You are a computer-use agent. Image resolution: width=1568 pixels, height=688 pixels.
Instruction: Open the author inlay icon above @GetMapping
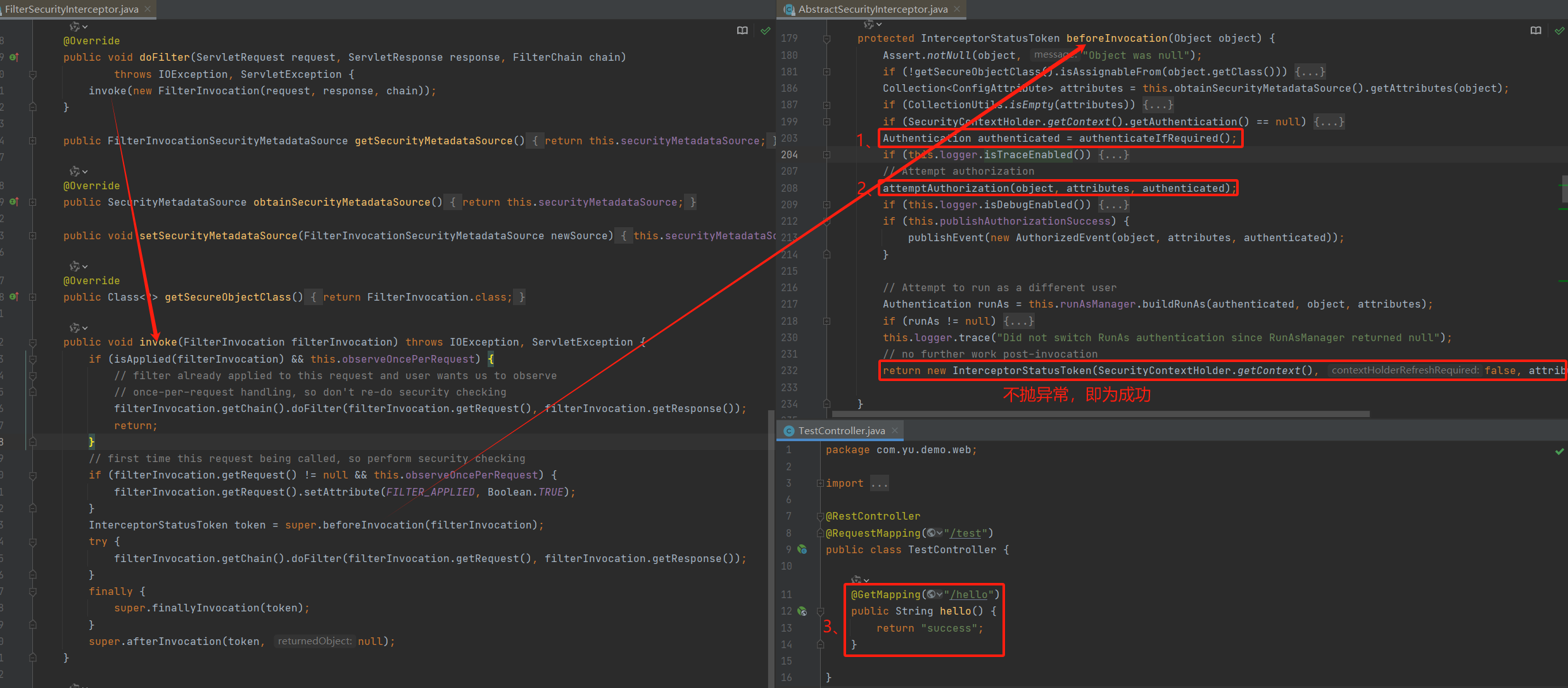[x=860, y=580]
